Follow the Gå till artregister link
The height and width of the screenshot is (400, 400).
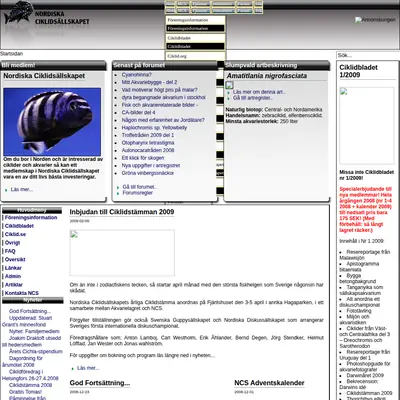click(x=253, y=98)
